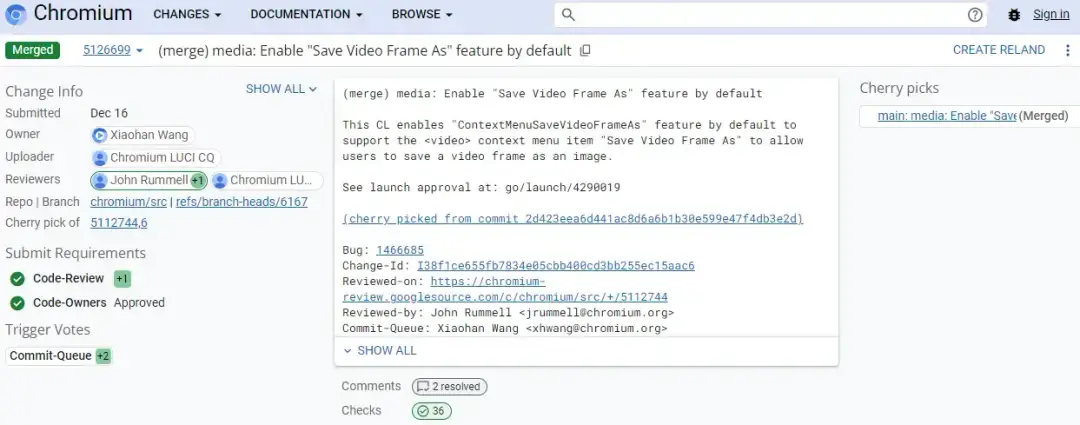Open the main: media cherry pick link
The width and height of the screenshot is (1080, 425).
946,116
